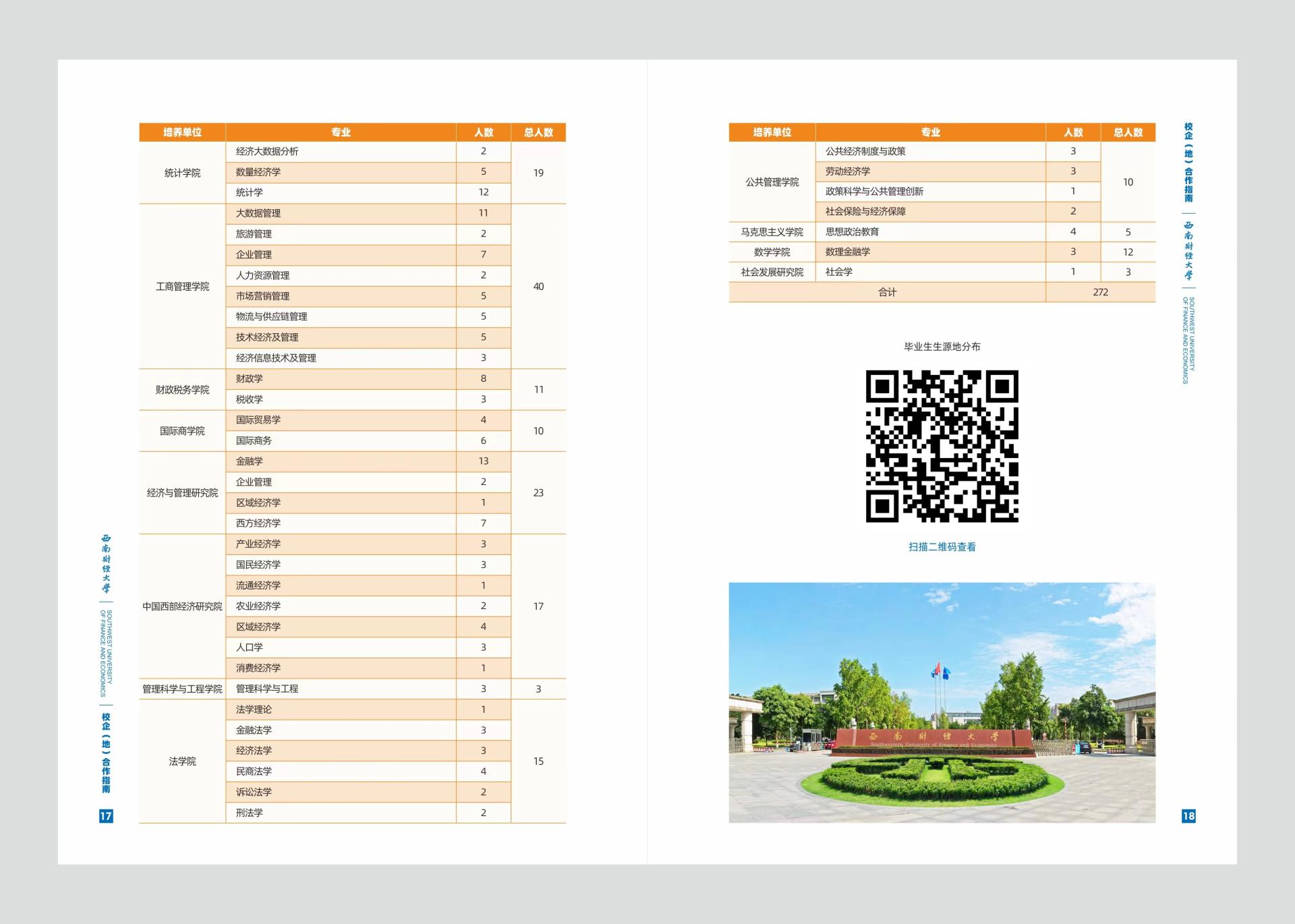The image size is (1295, 924).
Task: Click the '旅游管理' major cell
Action: [341, 234]
